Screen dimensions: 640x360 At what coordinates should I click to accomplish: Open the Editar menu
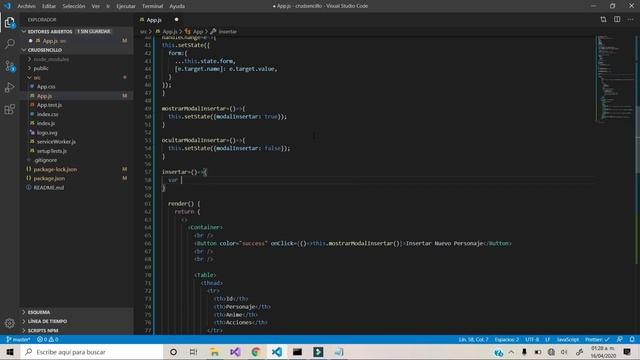pos(49,6)
